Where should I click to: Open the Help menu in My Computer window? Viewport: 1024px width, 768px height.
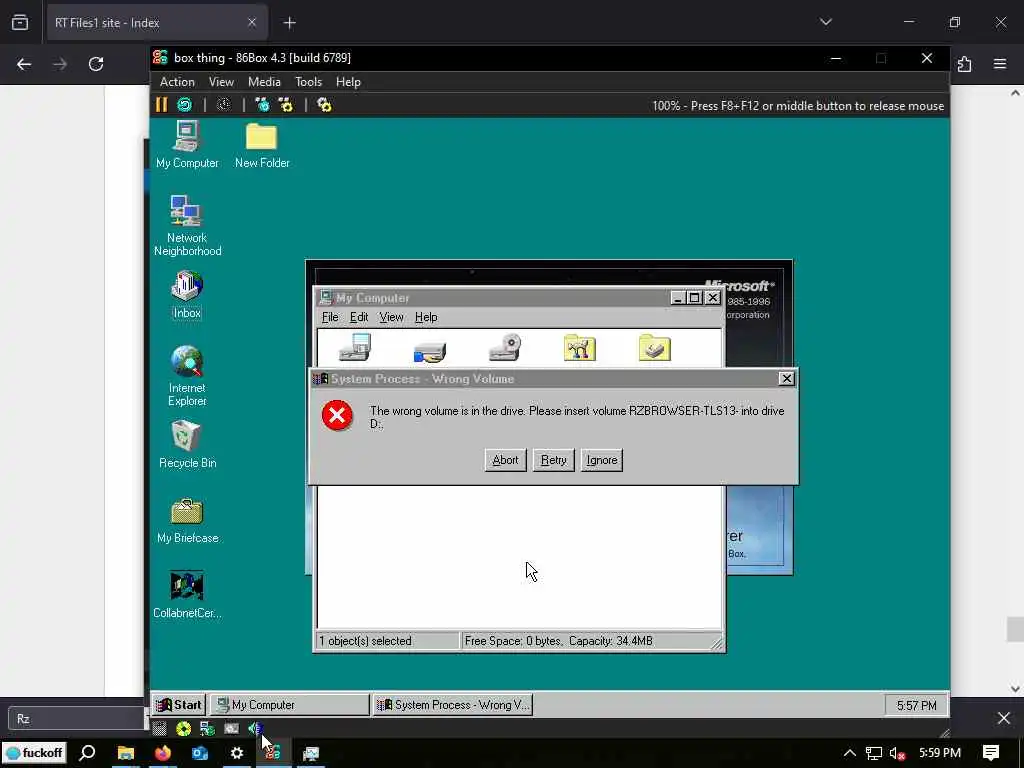[x=426, y=317]
